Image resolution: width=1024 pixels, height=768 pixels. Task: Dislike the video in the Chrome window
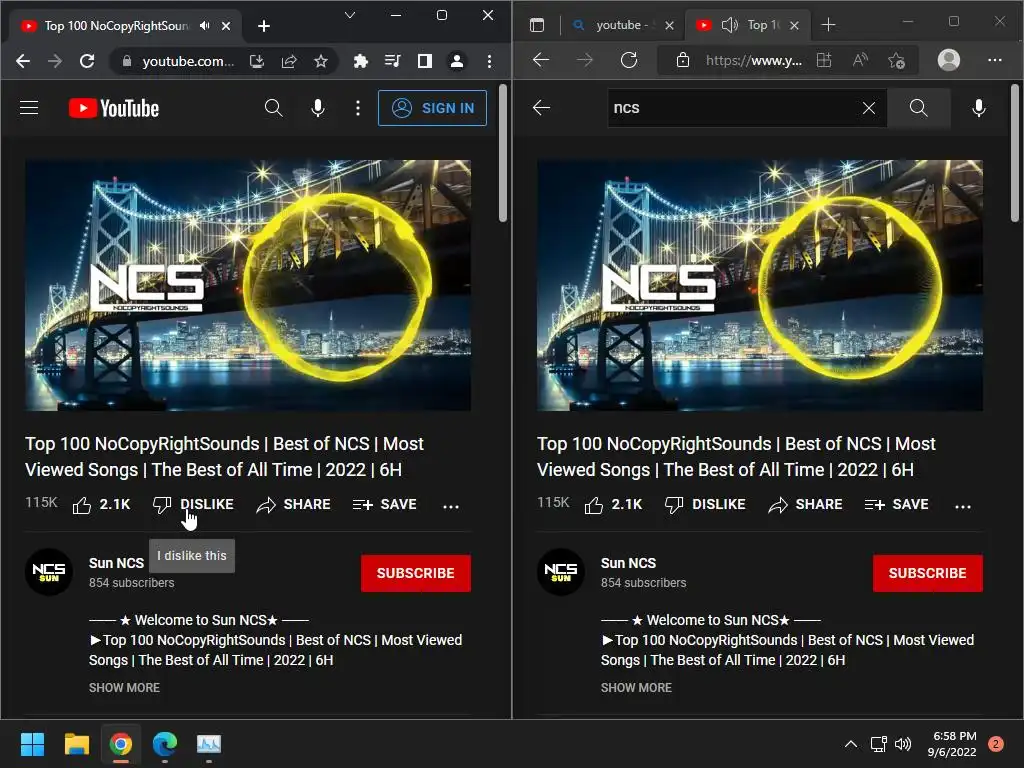pyautogui.click(x=193, y=505)
